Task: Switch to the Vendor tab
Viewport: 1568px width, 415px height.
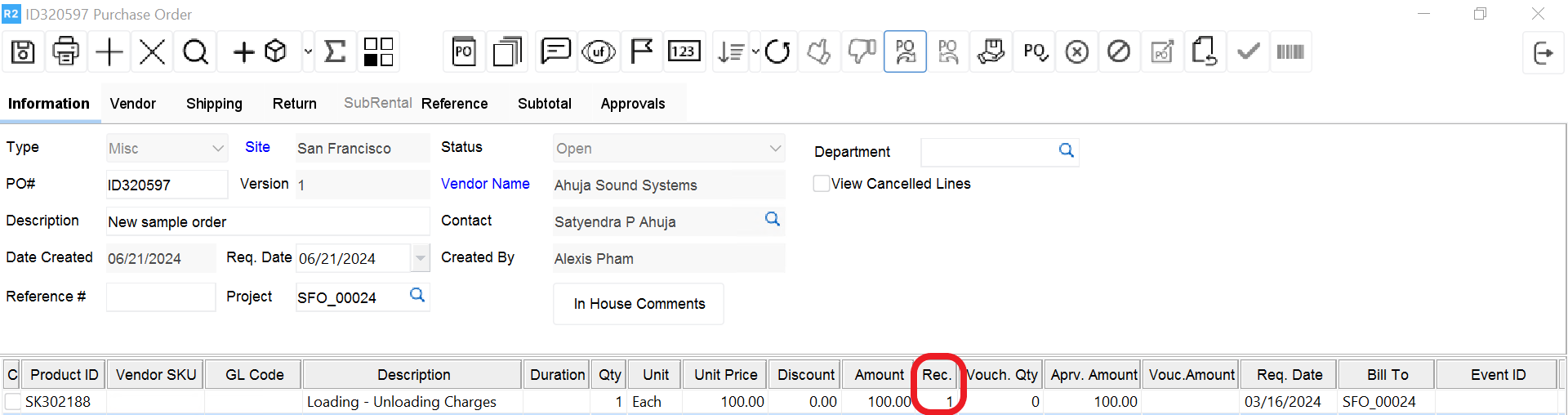Action: [x=133, y=104]
